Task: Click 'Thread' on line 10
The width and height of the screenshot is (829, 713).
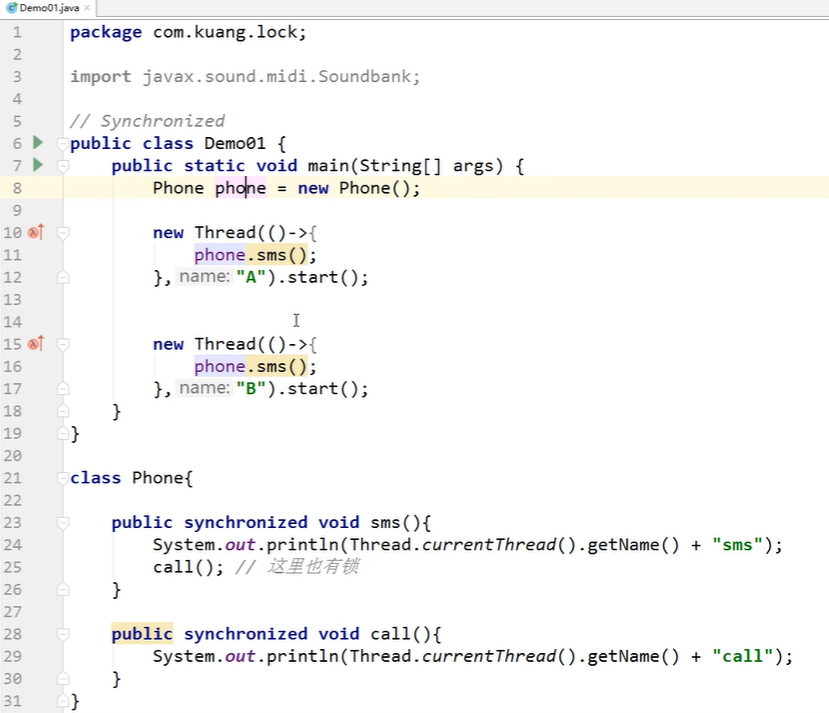Action: coord(225,233)
